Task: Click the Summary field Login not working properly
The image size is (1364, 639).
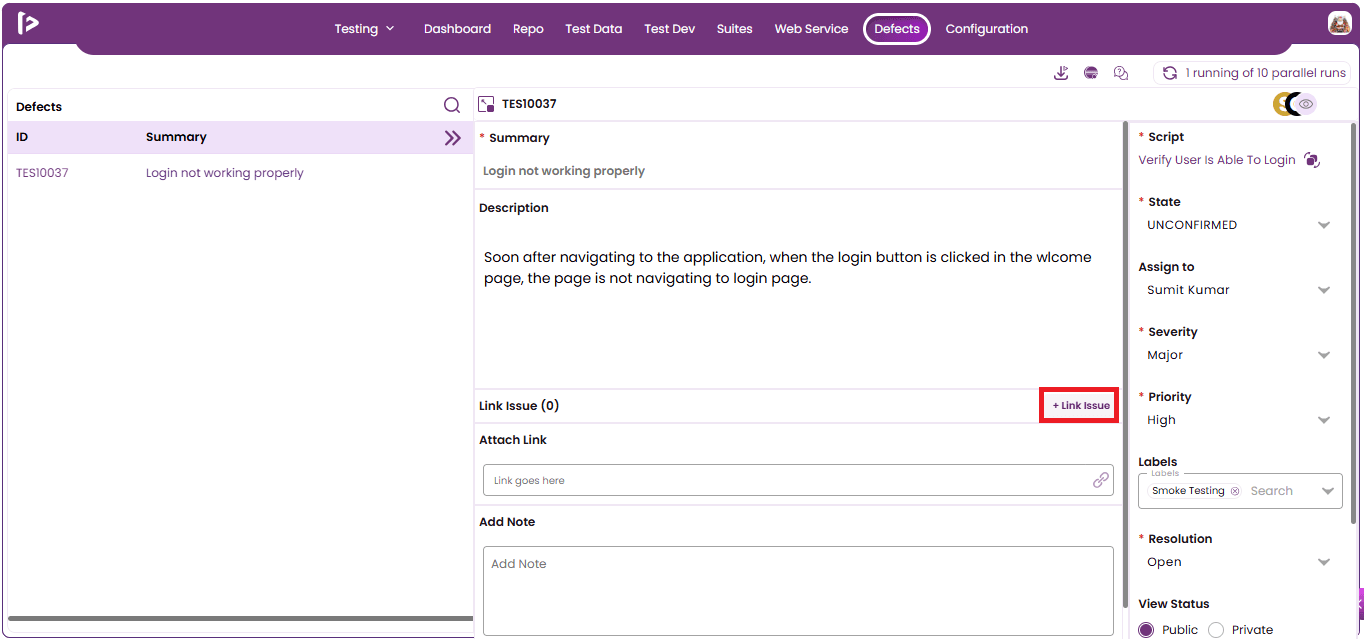Action: 564,171
